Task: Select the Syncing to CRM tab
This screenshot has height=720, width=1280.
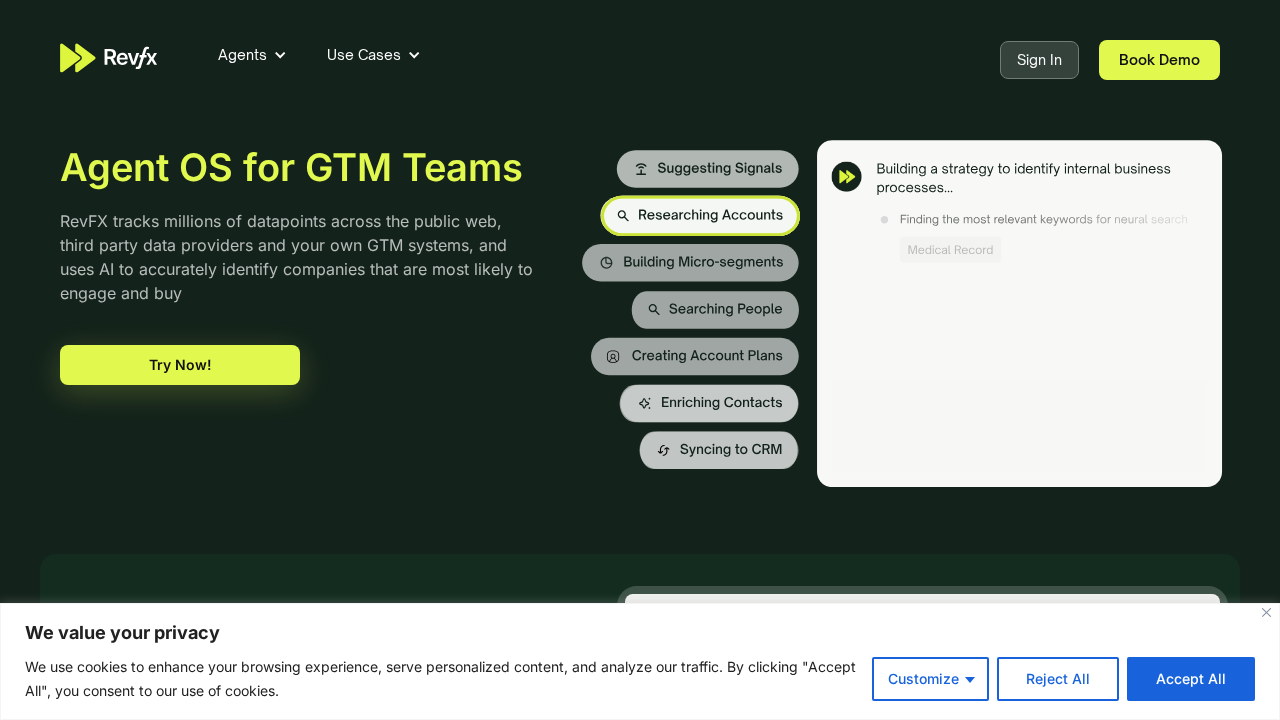Action: pyautogui.click(x=719, y=450)
